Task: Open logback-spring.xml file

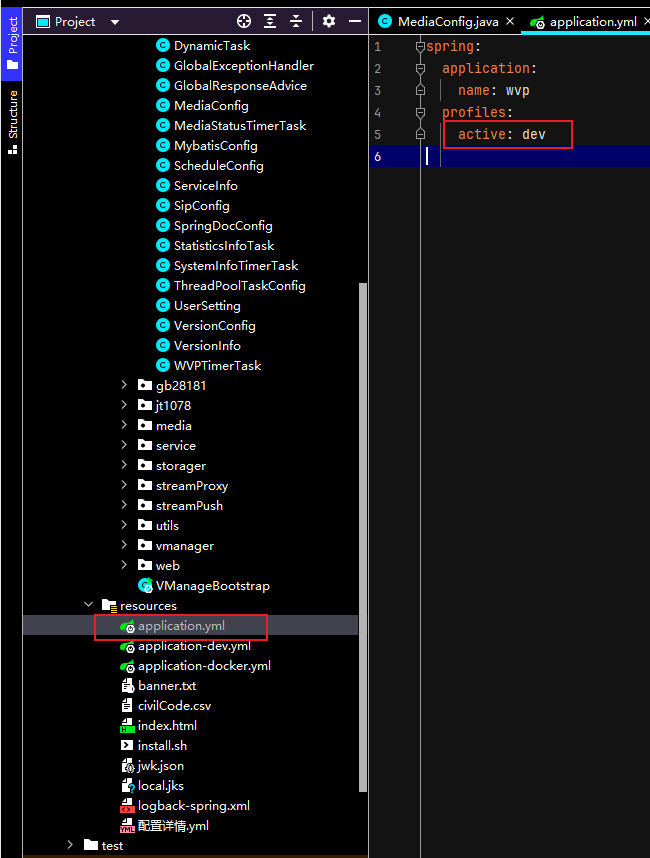Action: pyautogui.click(x=185, y=806)
